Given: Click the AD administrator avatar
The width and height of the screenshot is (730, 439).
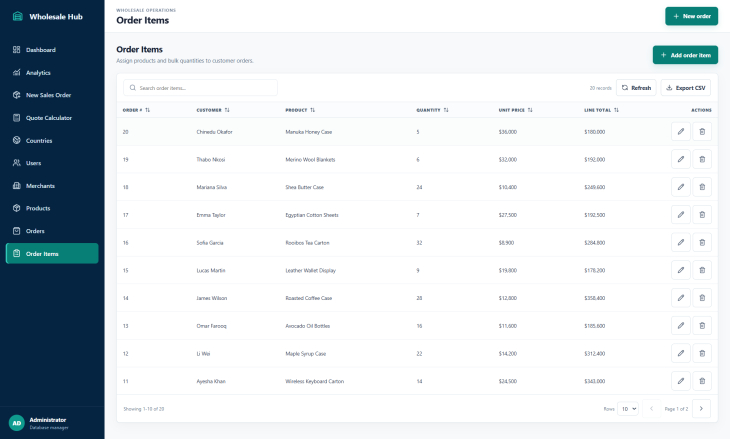Looking at the screenshot, I should pyautogui.click(x=17, y=423).
